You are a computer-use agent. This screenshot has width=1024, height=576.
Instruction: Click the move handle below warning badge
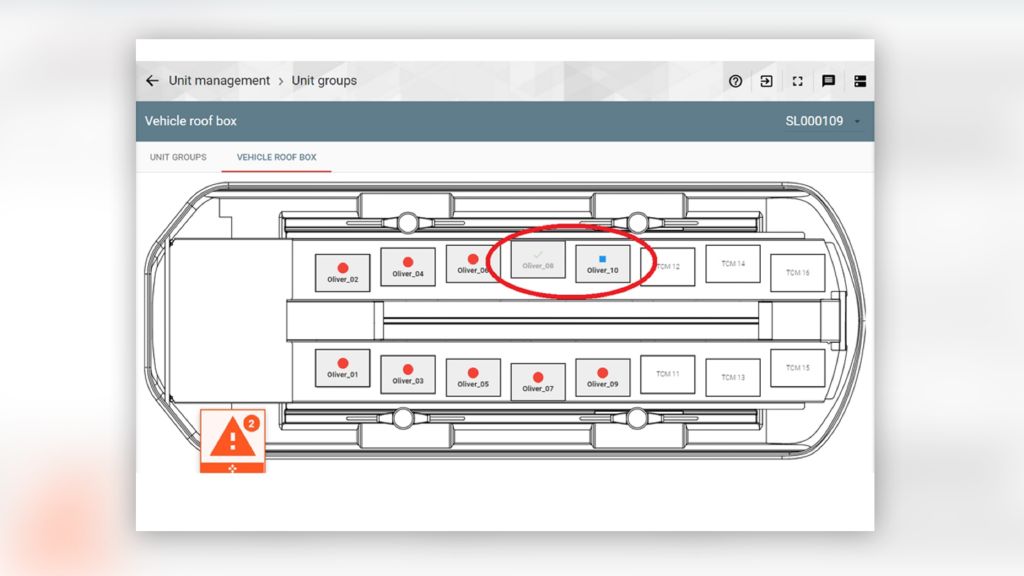pyautogui.click(x=232, y=467)
